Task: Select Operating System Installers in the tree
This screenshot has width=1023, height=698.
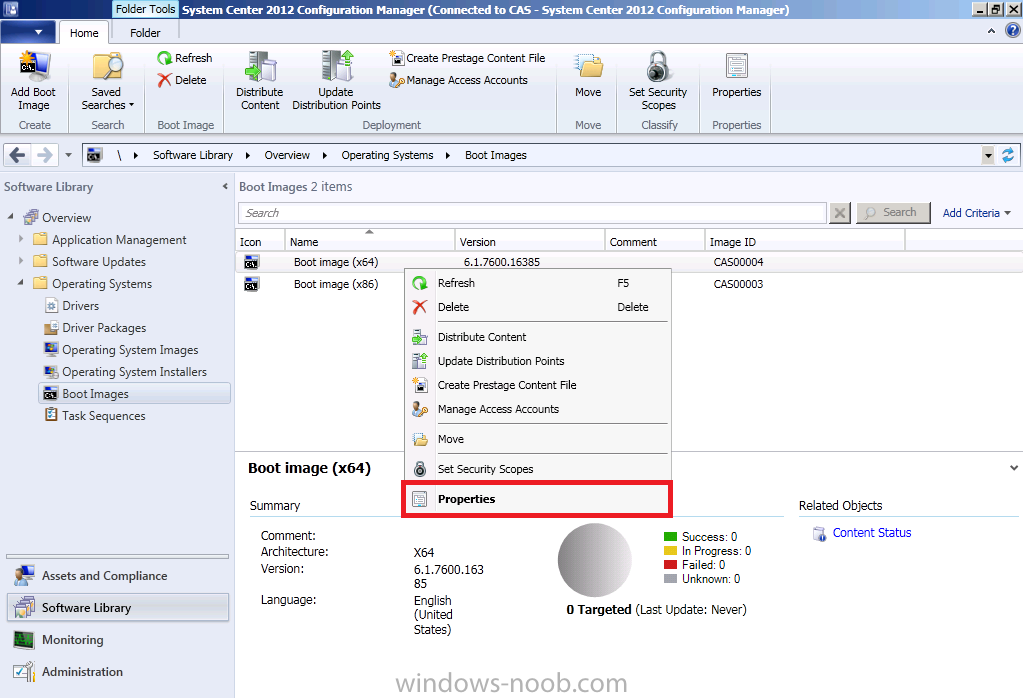Action: (x=134, y=372)
